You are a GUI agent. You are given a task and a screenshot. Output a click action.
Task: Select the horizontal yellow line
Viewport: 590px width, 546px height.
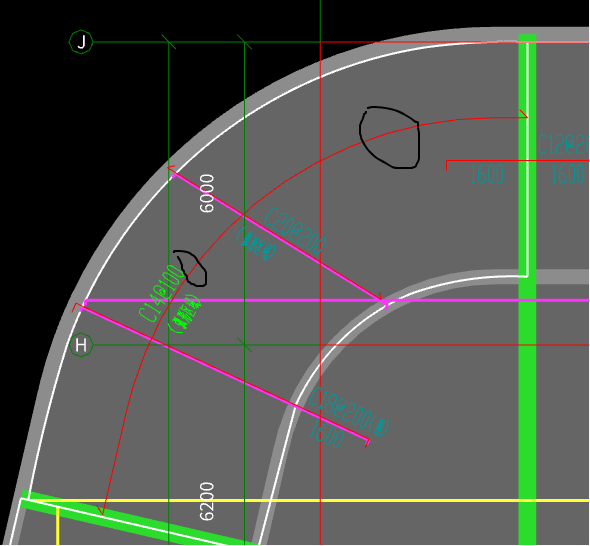[309, 500]
